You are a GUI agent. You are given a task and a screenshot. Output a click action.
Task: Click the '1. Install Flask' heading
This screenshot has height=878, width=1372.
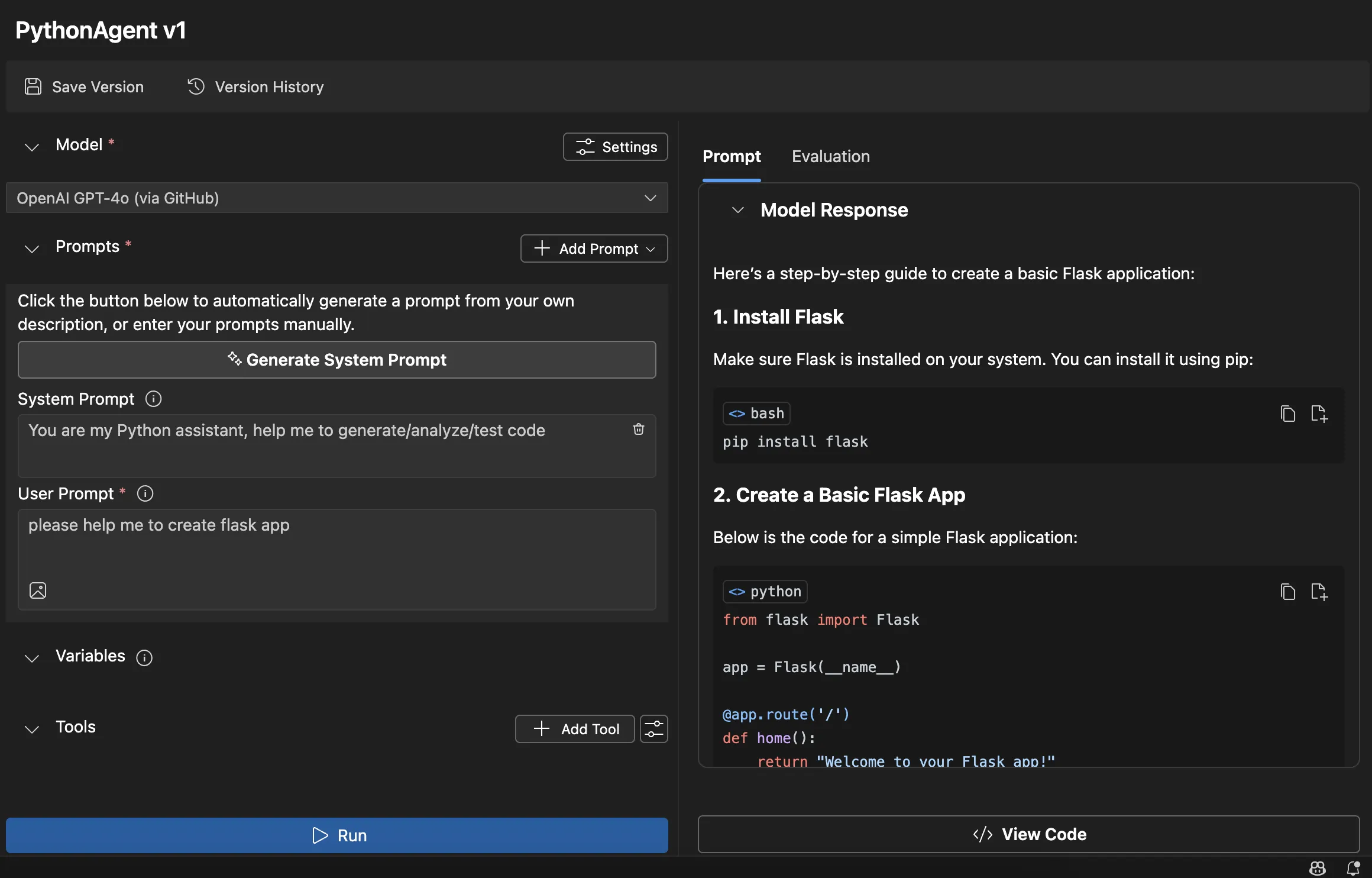coord(778,317)
